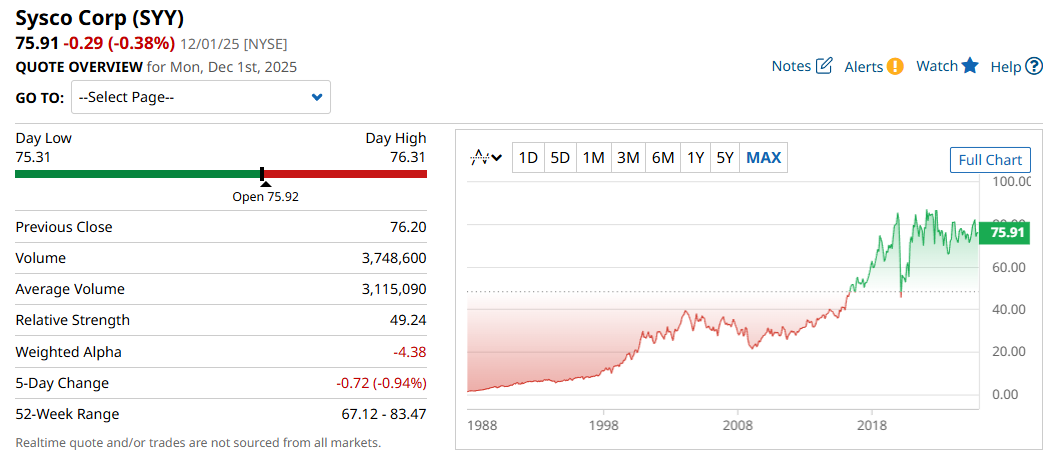Open the chart type selector icon
Image resolution: width=1054 pixels, height=455 pixels.
pos(481,158)
